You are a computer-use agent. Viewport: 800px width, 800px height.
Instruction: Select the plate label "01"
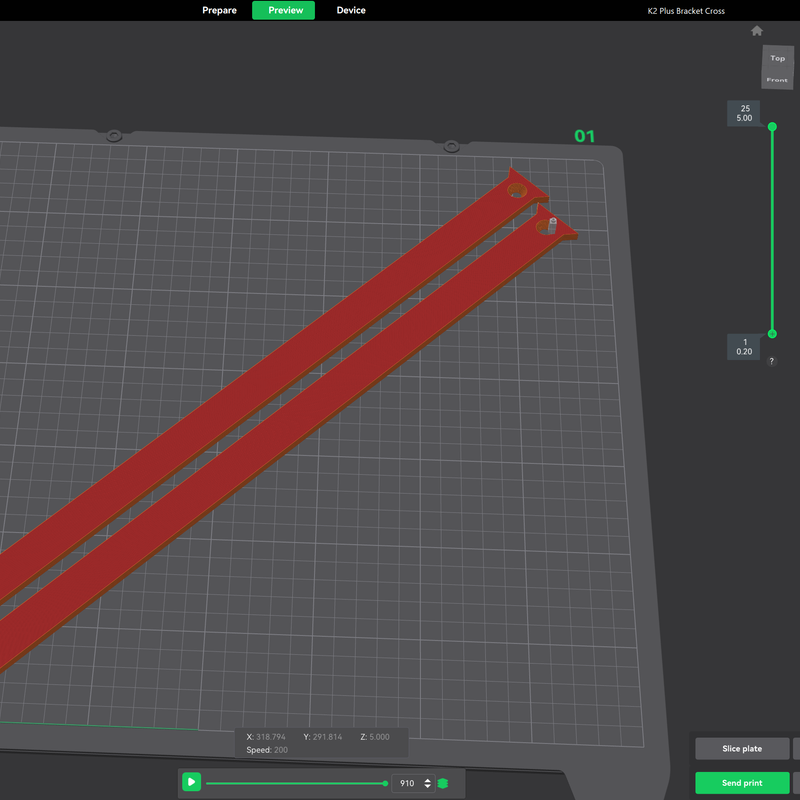point(584,136)
